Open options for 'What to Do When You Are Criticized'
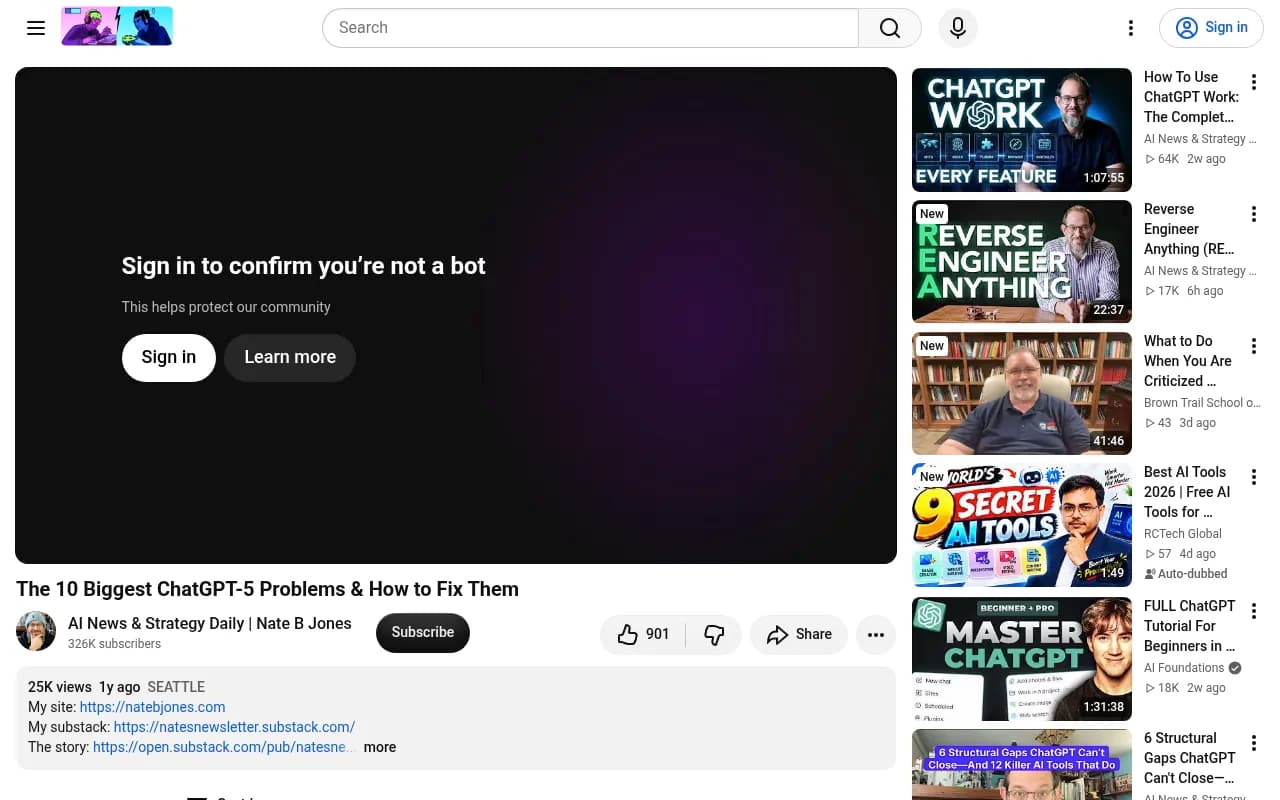The image size is (1280, 800). tap(1254, 346)
